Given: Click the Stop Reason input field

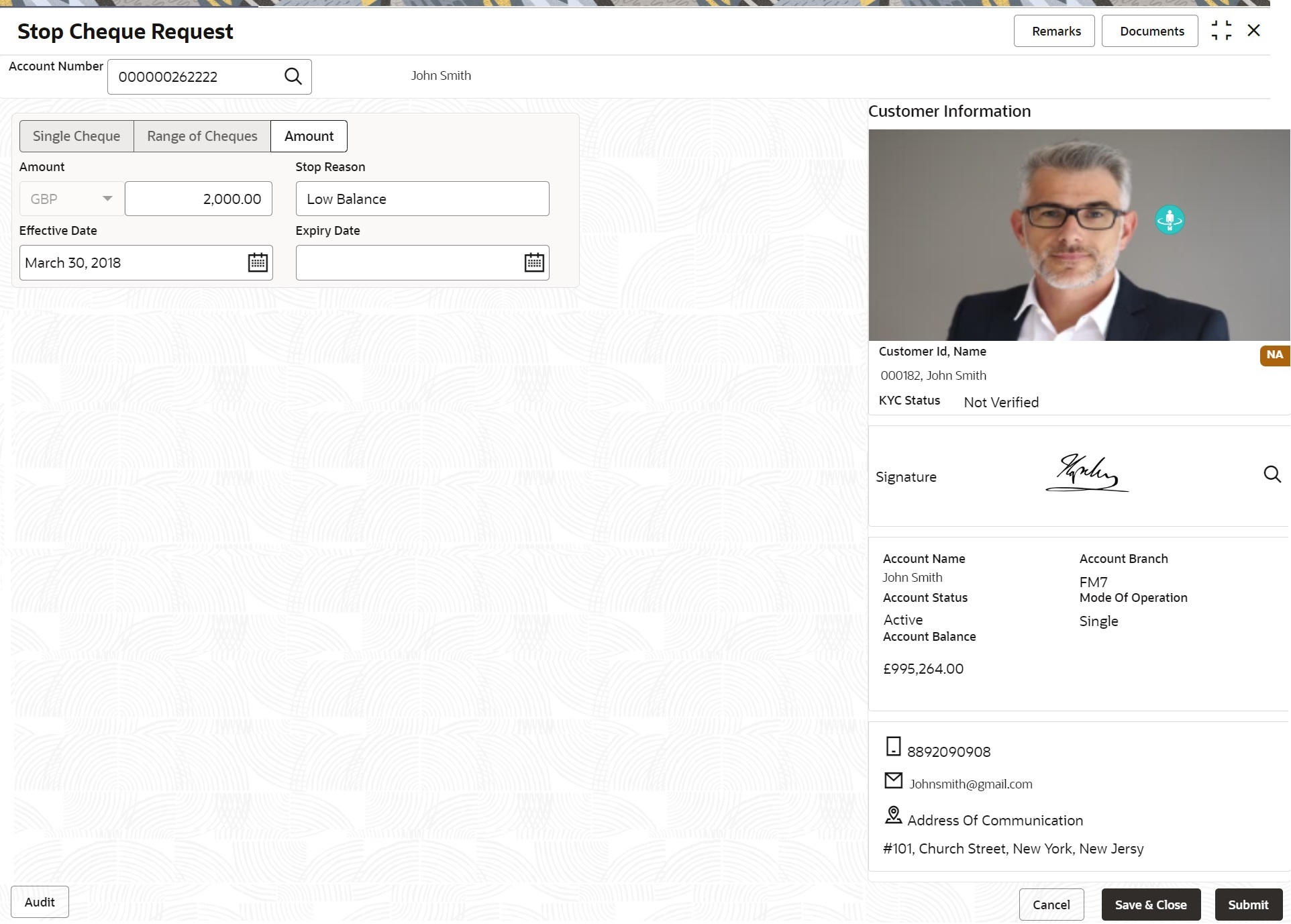Looking at the screenshot, I should point(422,199).
